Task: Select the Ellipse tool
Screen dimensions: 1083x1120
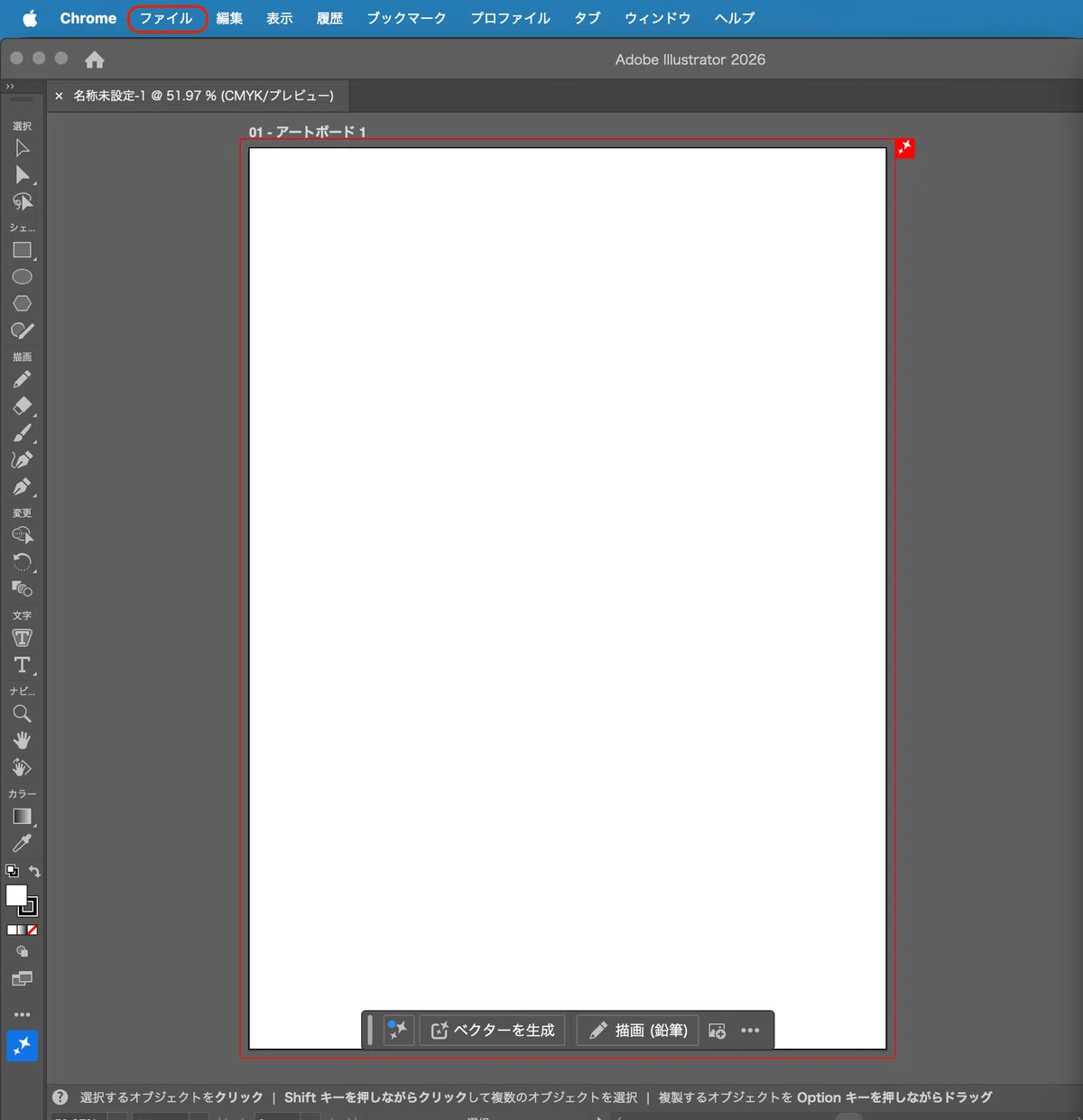Action: click(x=23, y=277)
